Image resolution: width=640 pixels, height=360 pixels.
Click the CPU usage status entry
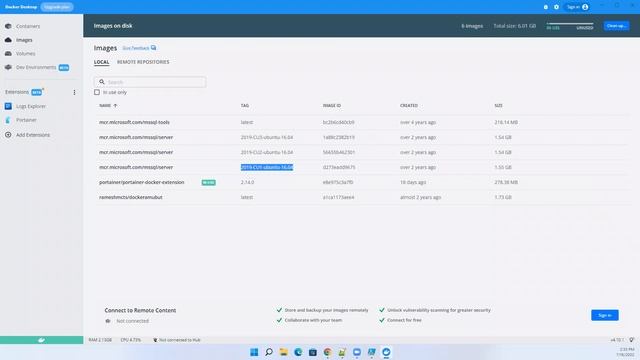(x=131, y=340)
